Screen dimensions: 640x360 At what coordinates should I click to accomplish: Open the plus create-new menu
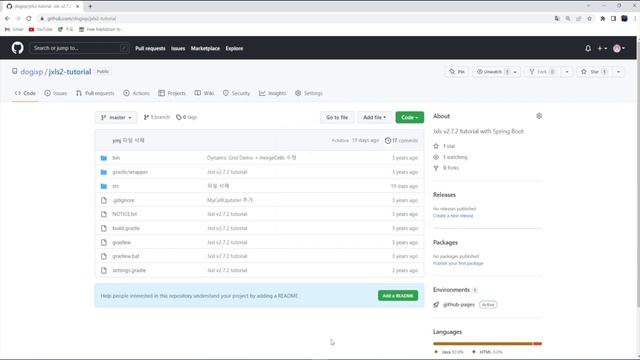pos(602,48)
